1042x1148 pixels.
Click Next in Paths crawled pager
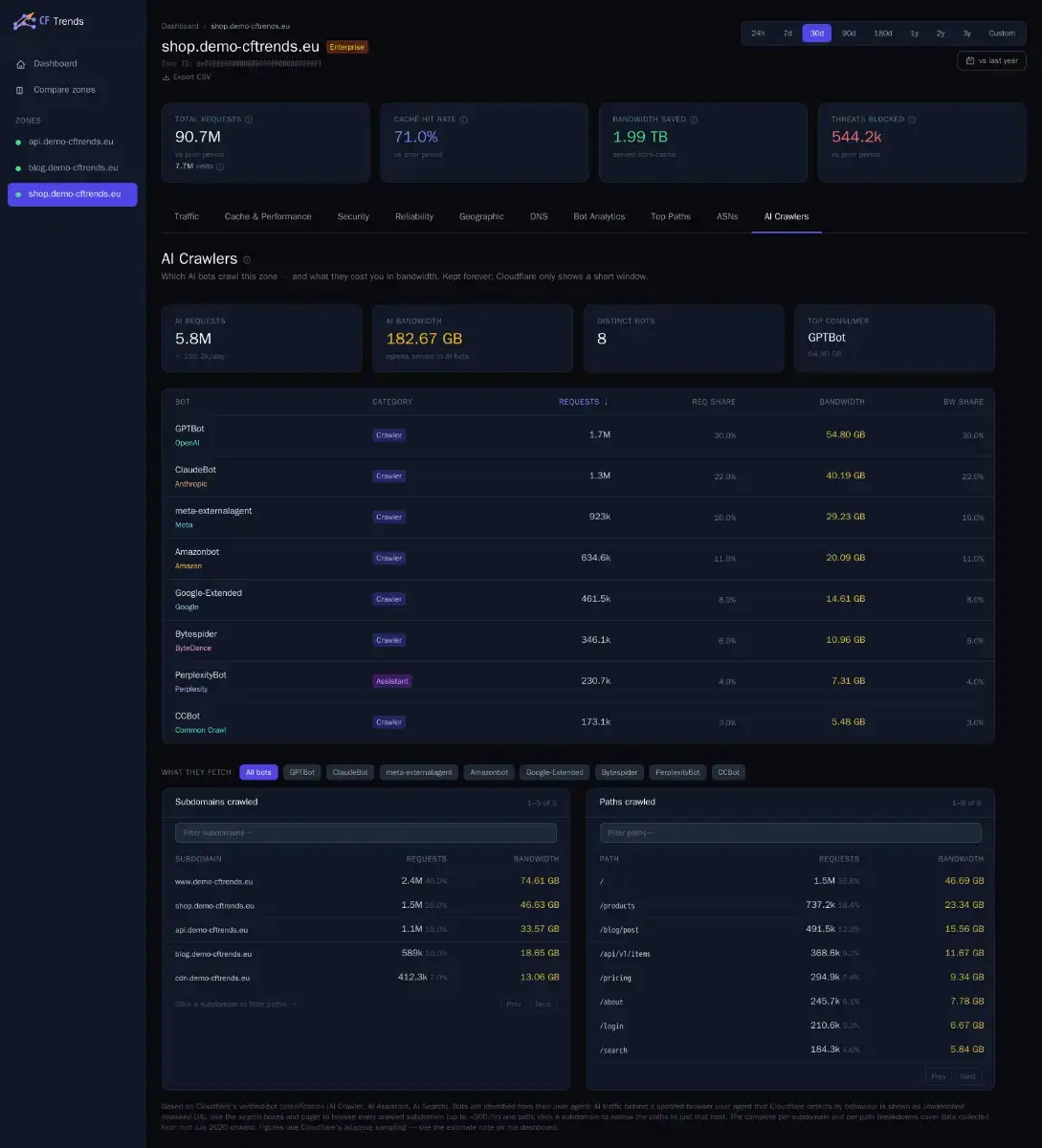pyautogui.click(x=968, y=1076)
